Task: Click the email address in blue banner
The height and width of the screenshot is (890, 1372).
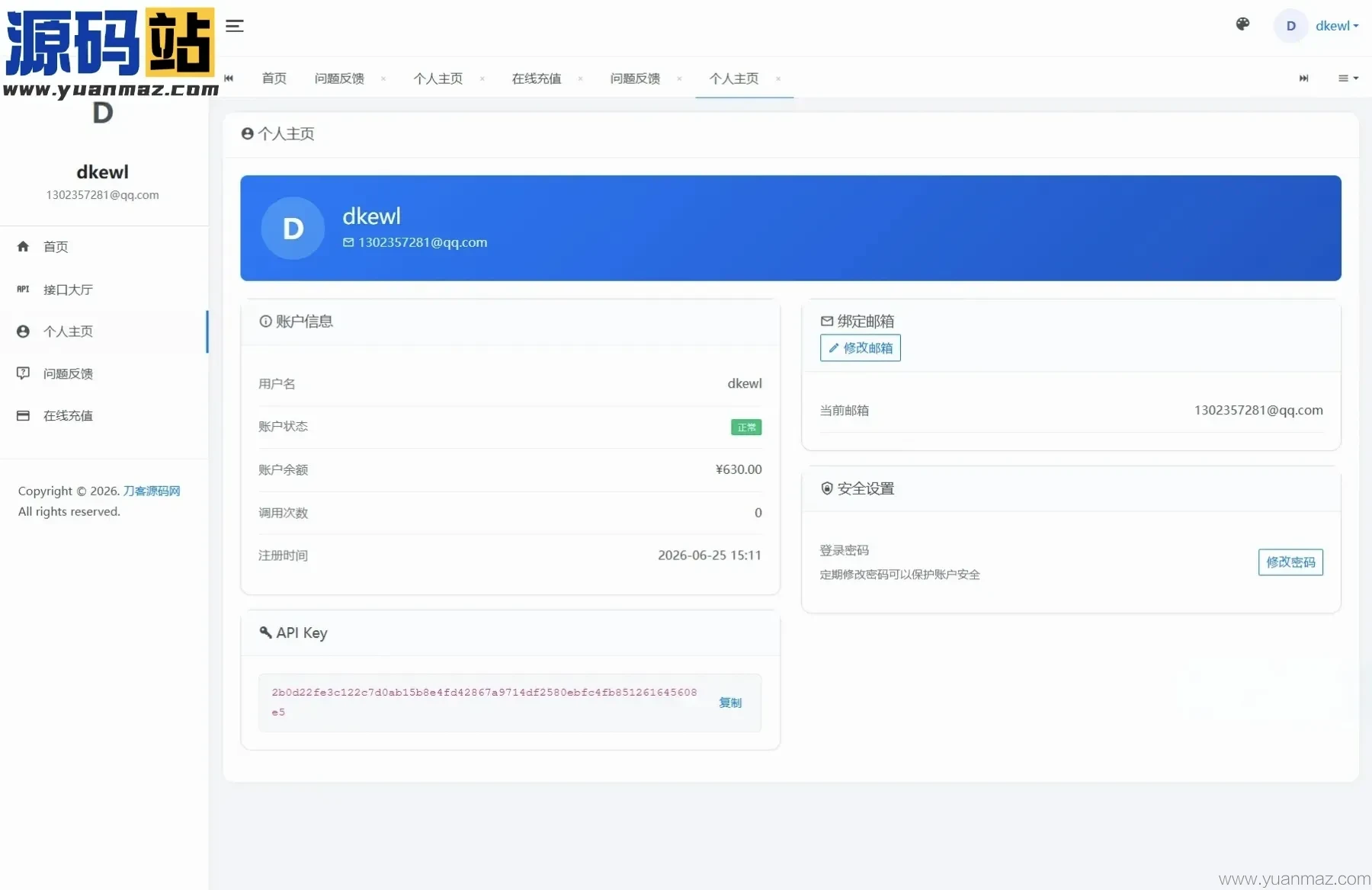Action: [x=422, y=242]
